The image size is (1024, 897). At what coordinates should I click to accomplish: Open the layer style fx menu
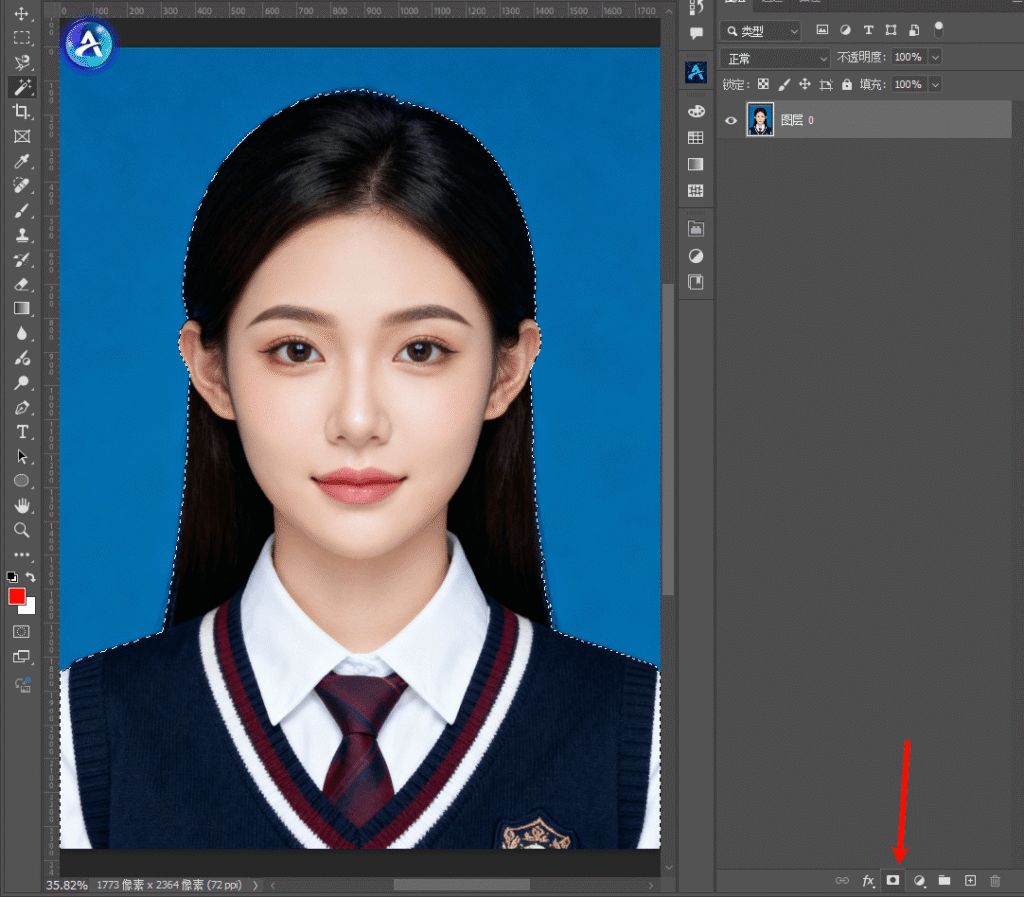coord(868,881)
